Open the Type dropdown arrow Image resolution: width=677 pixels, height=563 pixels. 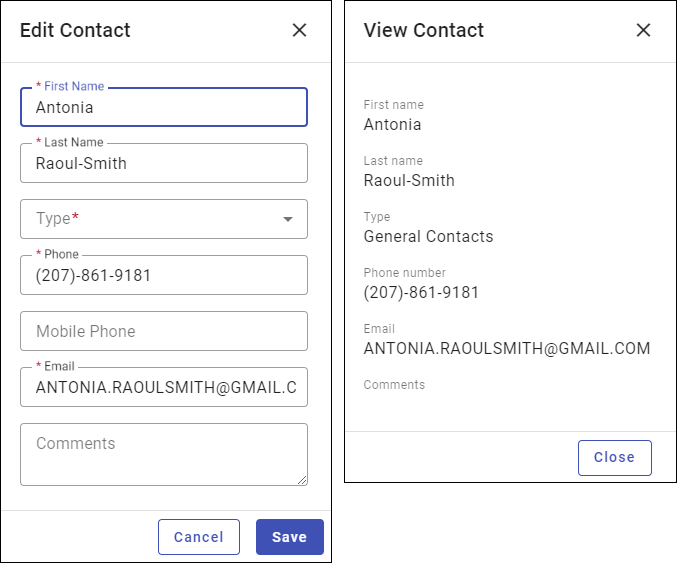point(288,219)
